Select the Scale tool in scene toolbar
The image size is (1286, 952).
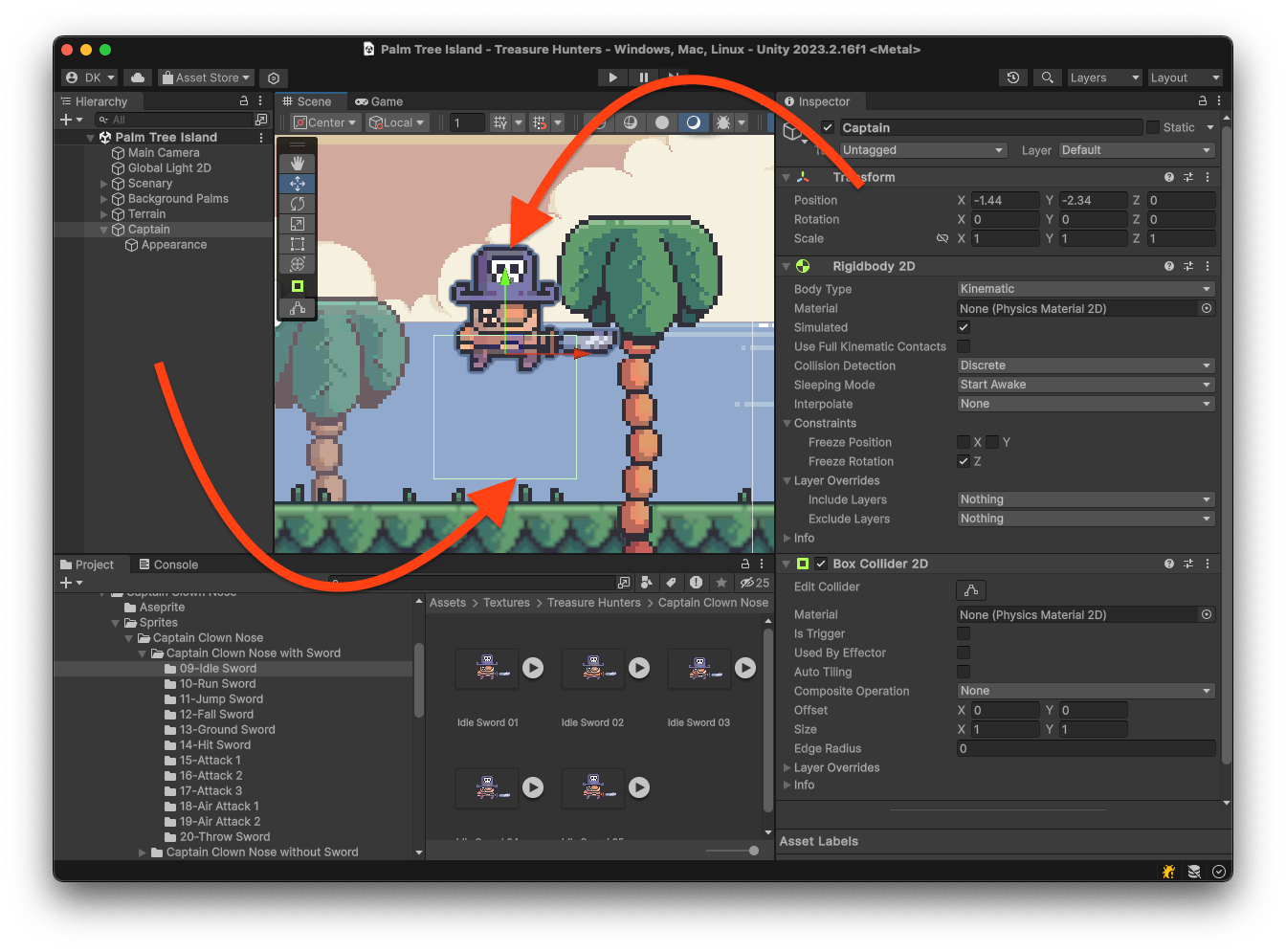(x=298, y=224)
